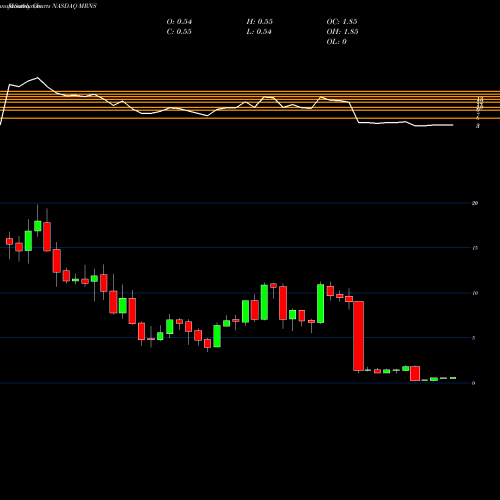Image resolution: width=500 pixels, height=500 pixels.
Task: Click the 20 price axis label
Action: (x=475, y=203)
